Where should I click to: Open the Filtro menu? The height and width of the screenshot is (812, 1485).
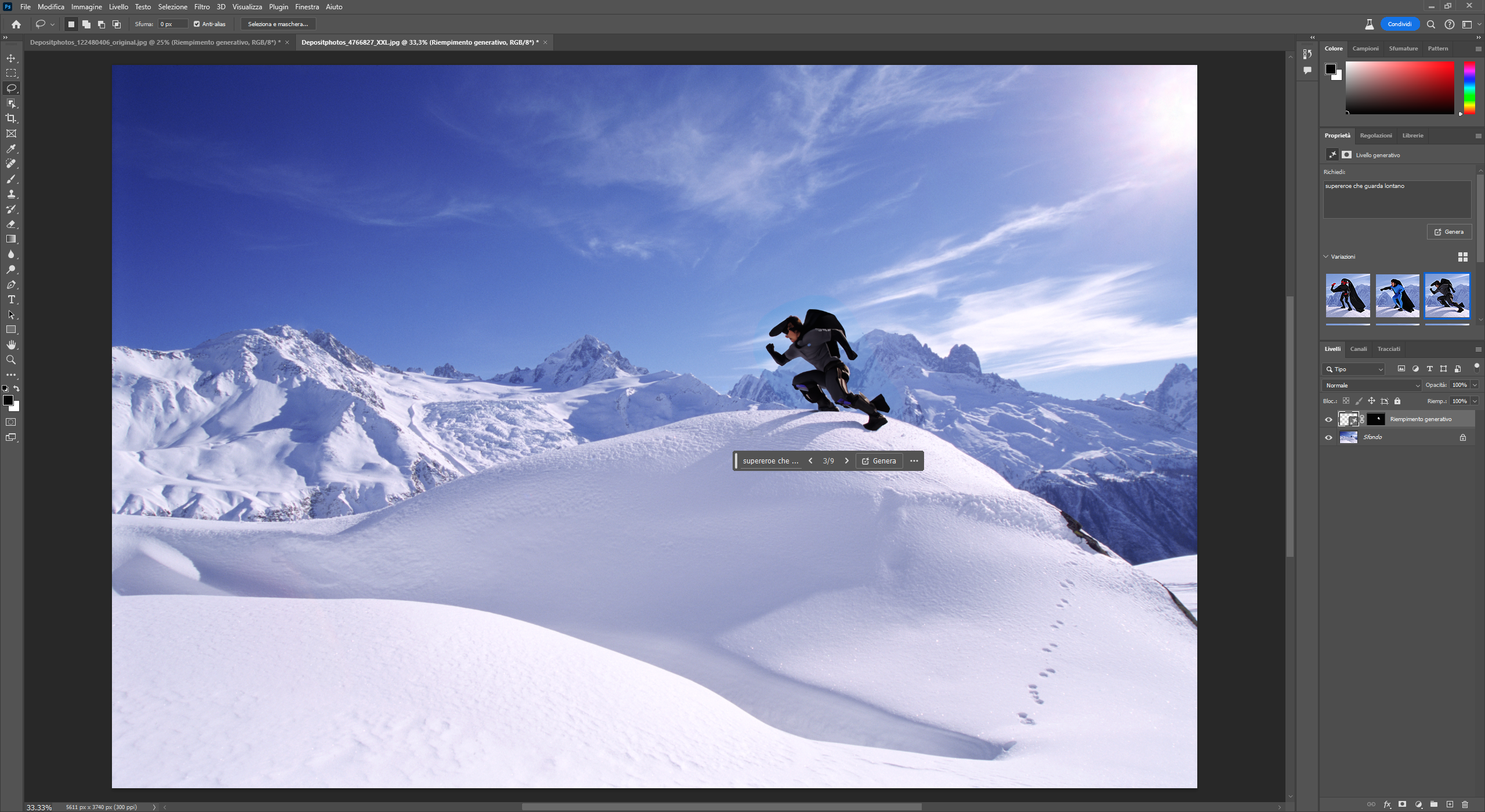(202, 7)
